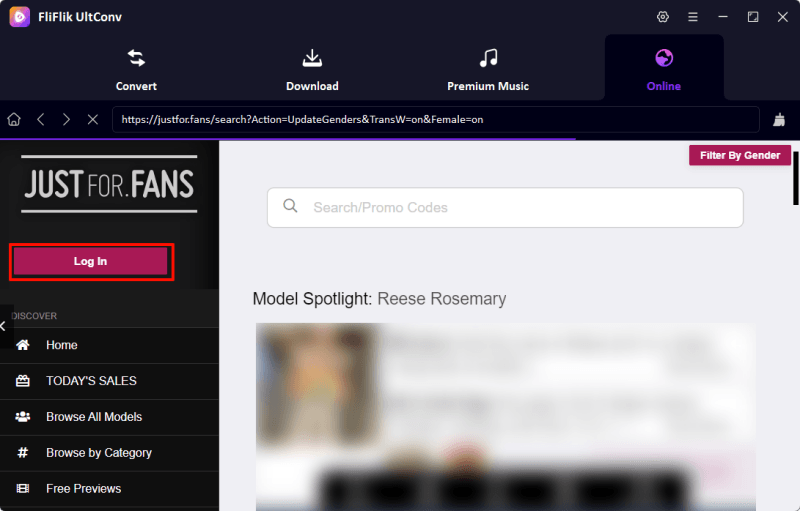
Task: Click the URL address bar
Action: pyautogui.click(x=435, y=119)
